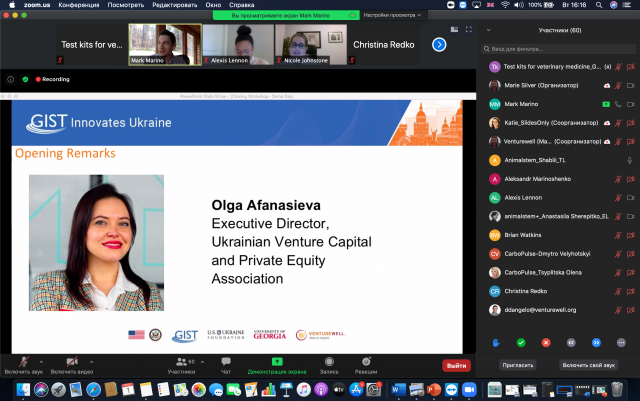Expand arrow next to Участники button
Image resolution: width=640 pixels, height=401 pixels.
coord(202,362)
